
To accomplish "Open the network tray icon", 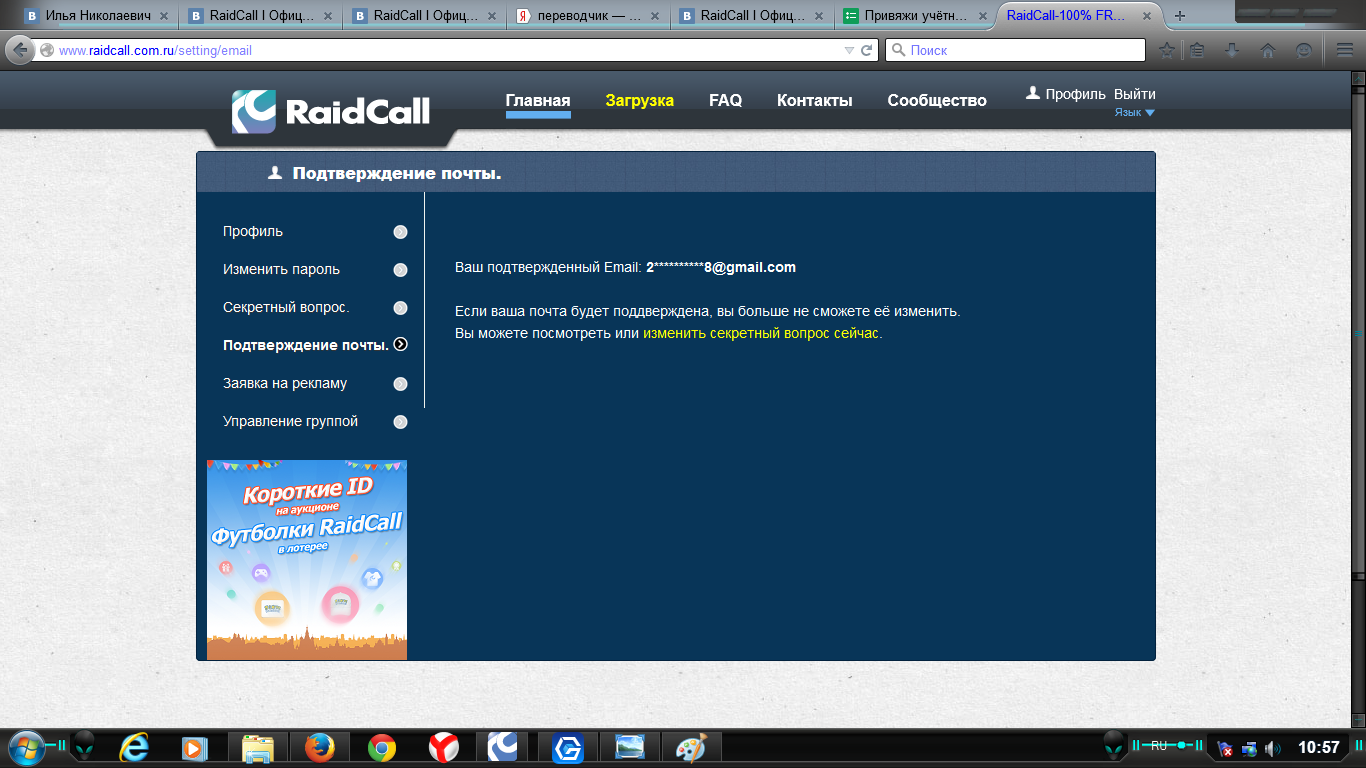I will tap(1249, 748).
